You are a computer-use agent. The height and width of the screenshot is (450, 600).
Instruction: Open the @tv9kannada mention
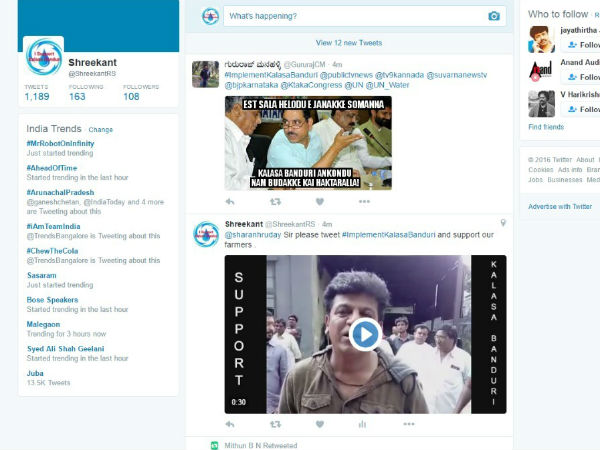coord(399,75)
